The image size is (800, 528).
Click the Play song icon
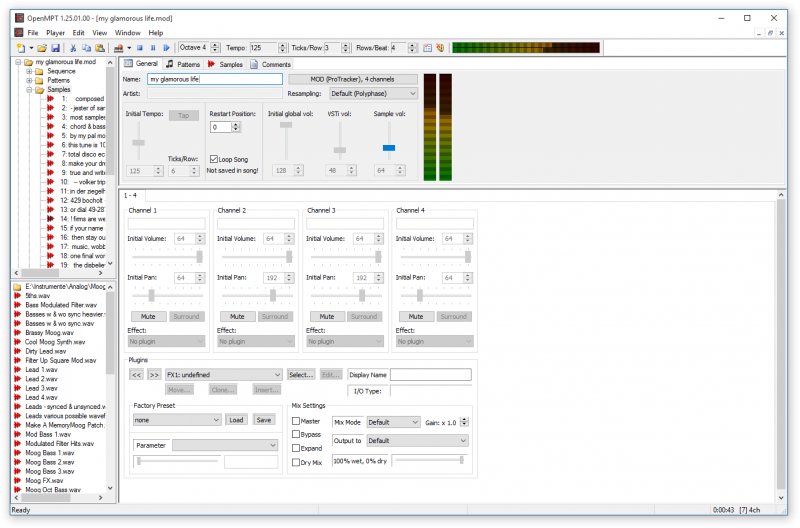point(166,48)
